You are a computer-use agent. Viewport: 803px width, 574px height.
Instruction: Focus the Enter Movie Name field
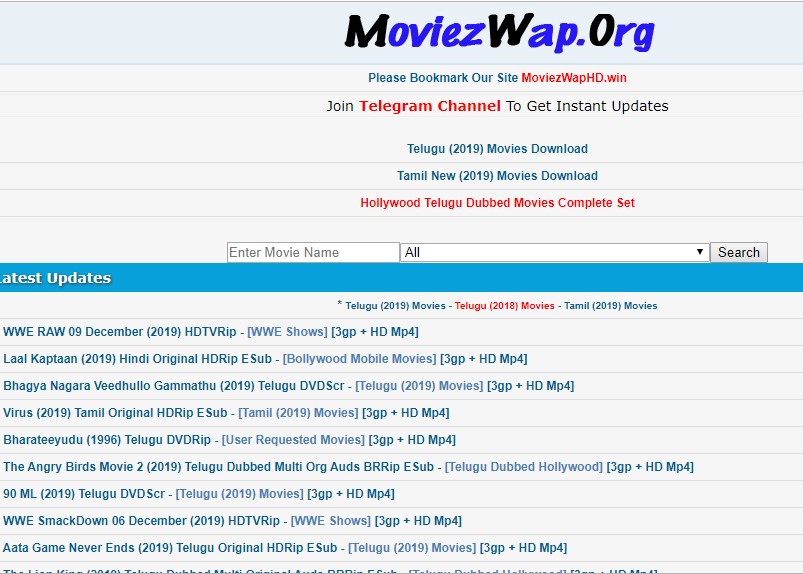pyautogui.click(x=313, y=252)
